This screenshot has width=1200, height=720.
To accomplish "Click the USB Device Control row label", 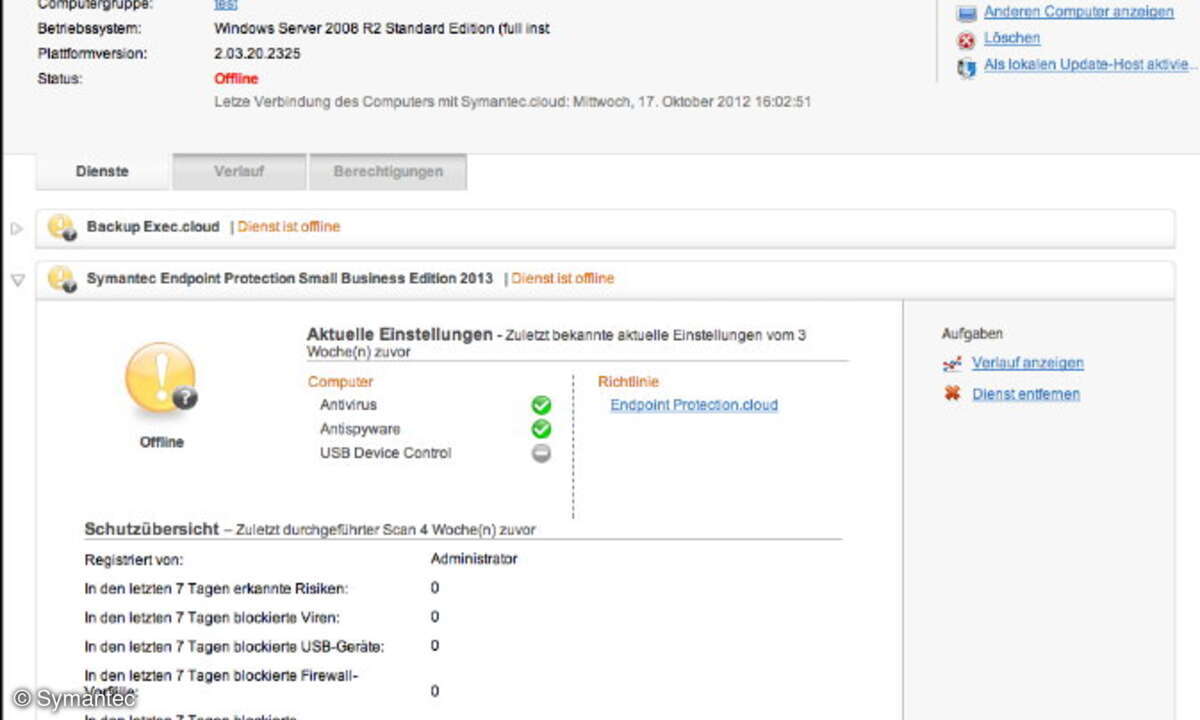I will click(x=385, y=453).
